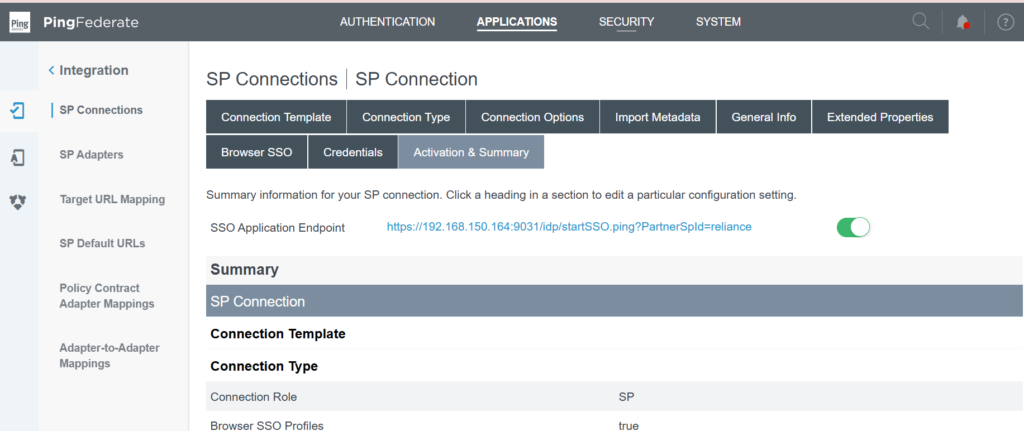Click SP Connections breadcrumb heading
The image size is (1024, 431).
tap(272, 79)
